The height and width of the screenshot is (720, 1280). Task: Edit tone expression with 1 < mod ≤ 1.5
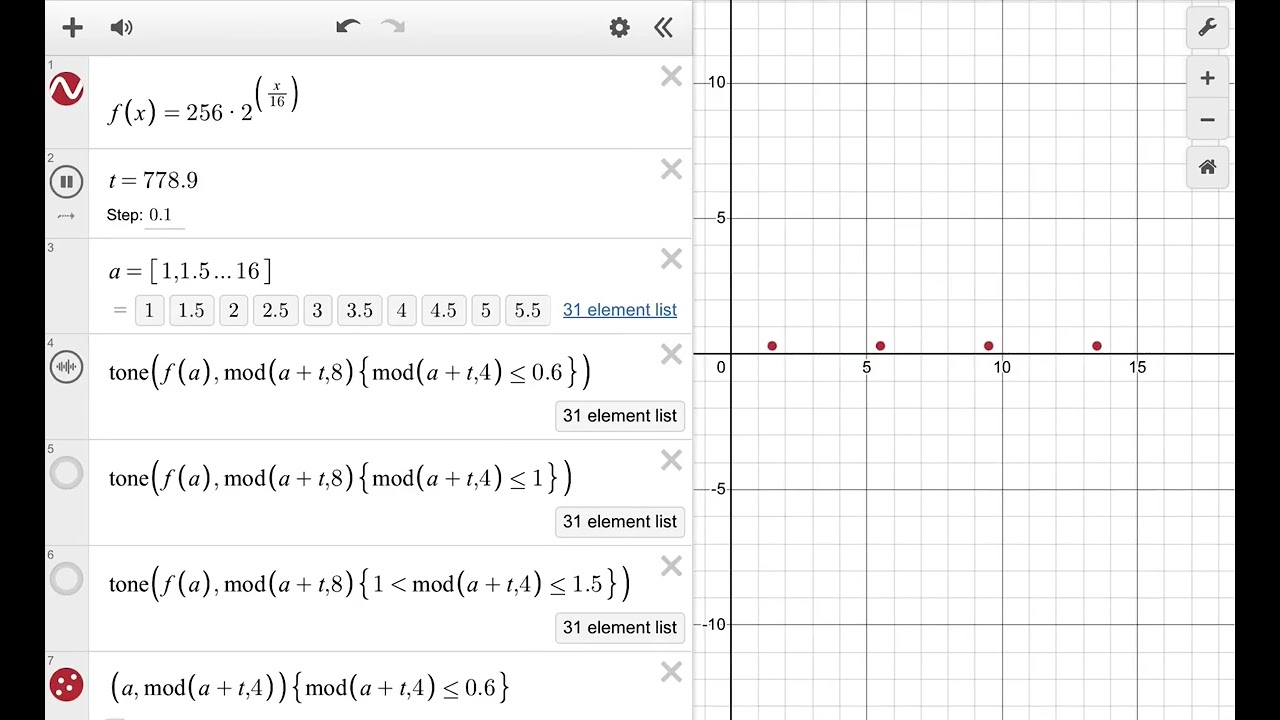pos(369,585)
